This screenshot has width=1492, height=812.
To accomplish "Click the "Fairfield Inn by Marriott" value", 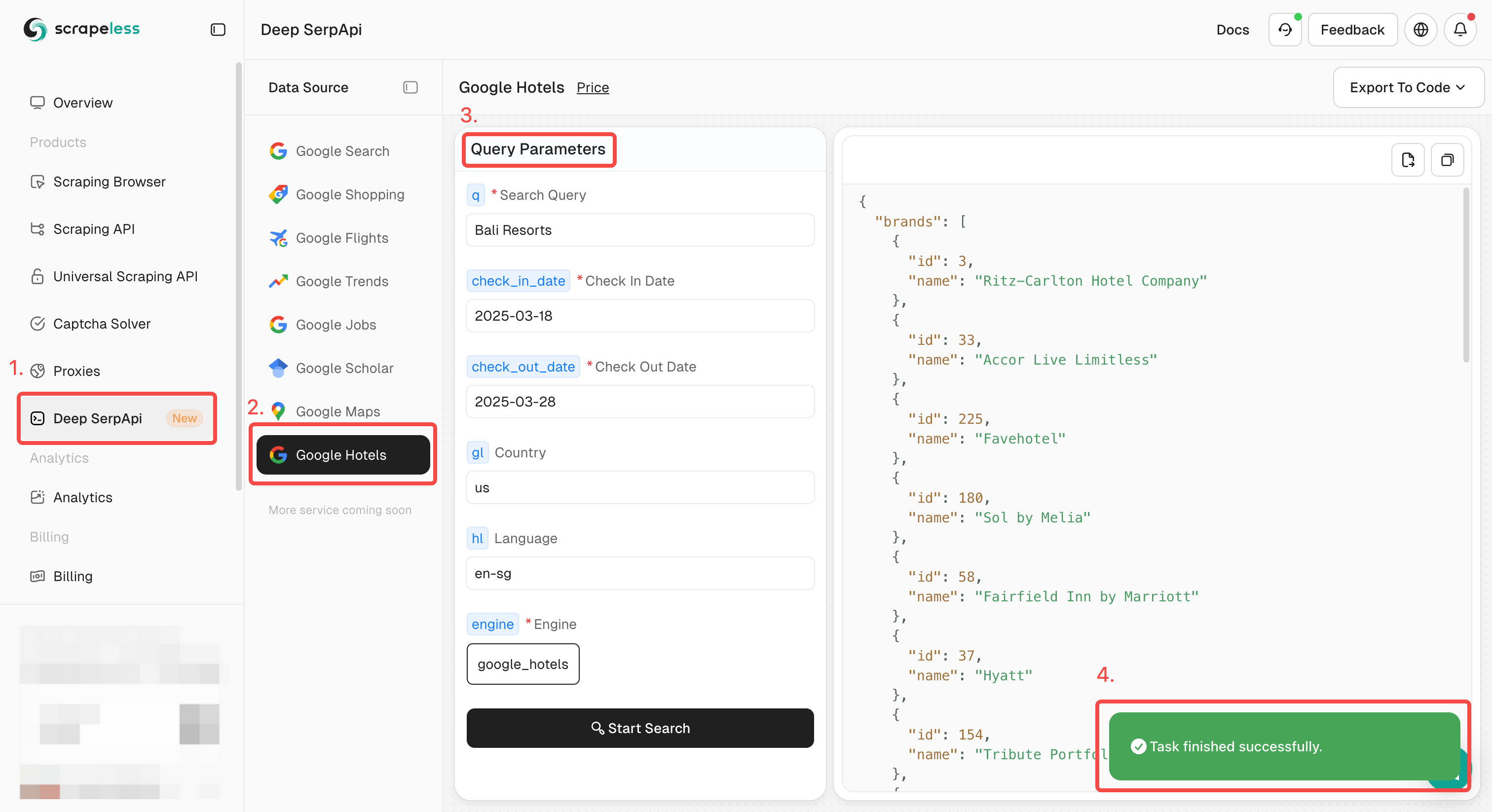I will tap(1086, 596).
